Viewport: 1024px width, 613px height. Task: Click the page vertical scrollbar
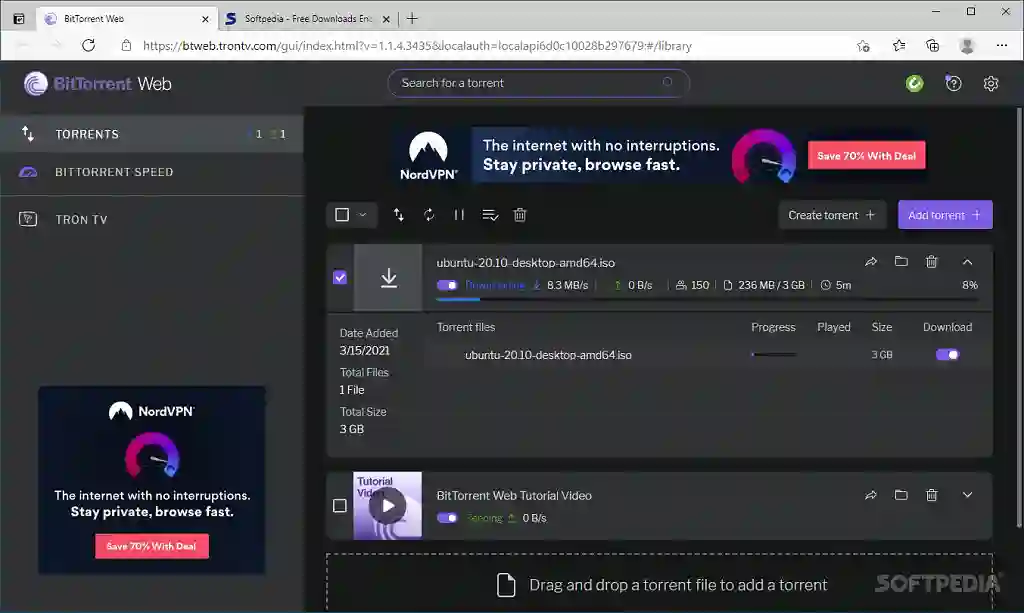pyautogui.click(x=1019, y=317)
